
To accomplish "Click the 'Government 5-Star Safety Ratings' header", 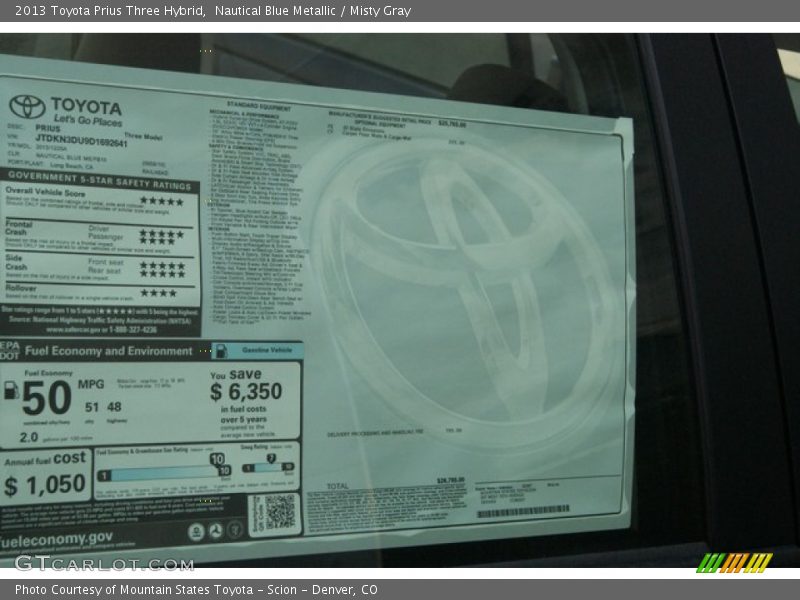I will coord(99,180).
